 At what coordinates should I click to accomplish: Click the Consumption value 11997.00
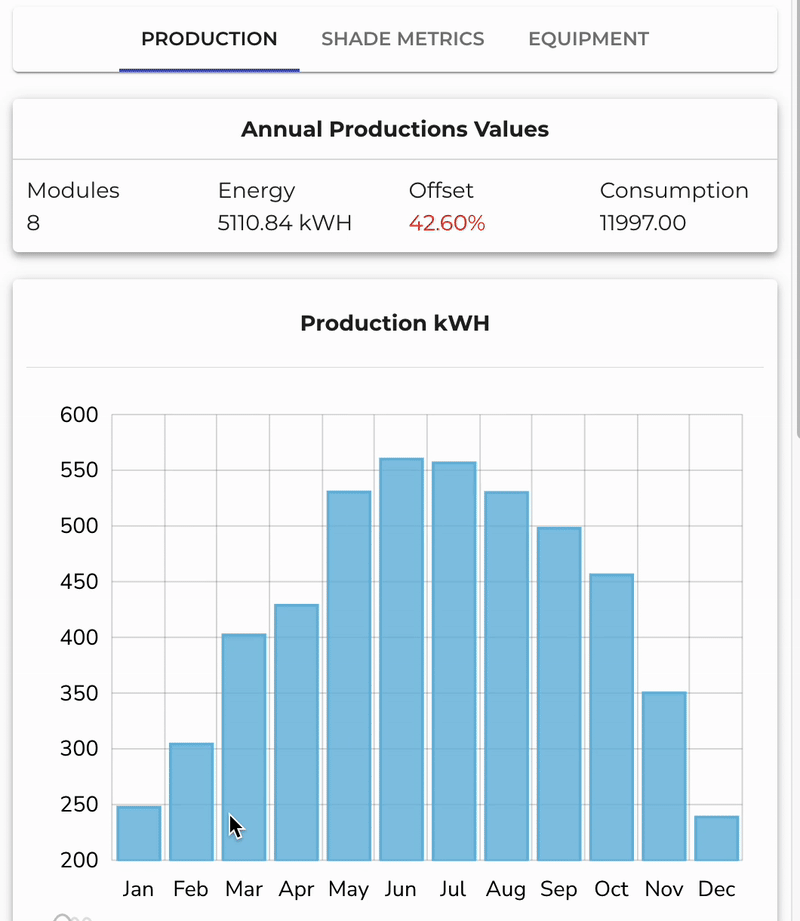click(642, 223)
